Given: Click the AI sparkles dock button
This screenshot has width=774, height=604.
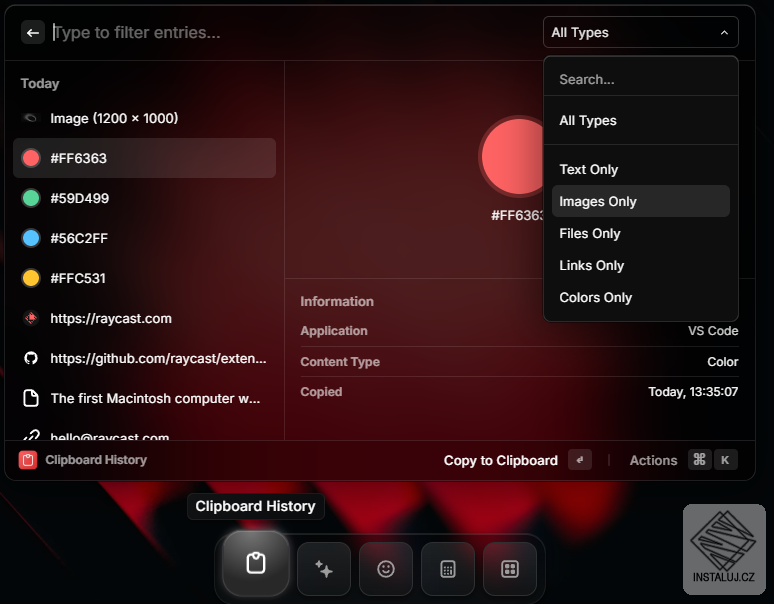Looking at the screenshot, I should point(324,569).
